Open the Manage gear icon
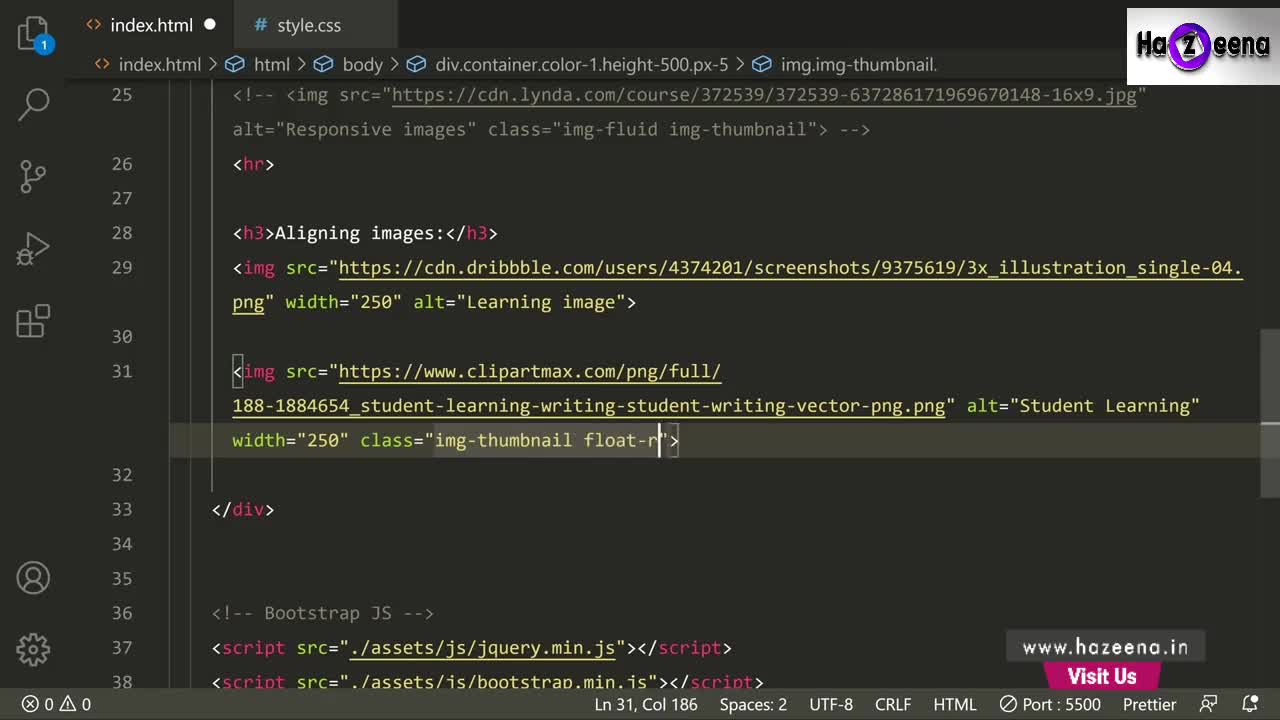 point(33,649)
